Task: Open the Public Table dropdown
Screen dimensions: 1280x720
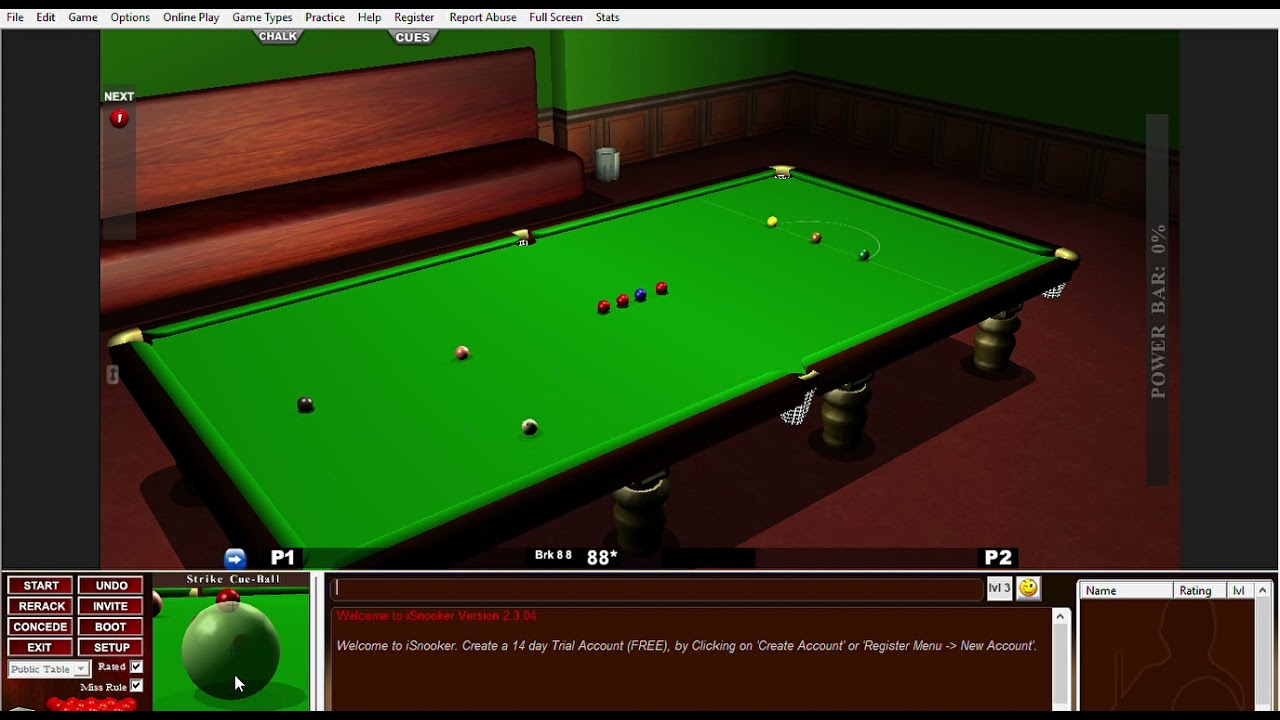Action: click(49, 669)
